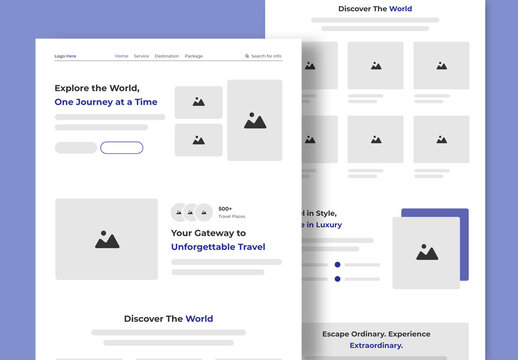Click the 'One Journey at a Time' heading

[106, 102]
